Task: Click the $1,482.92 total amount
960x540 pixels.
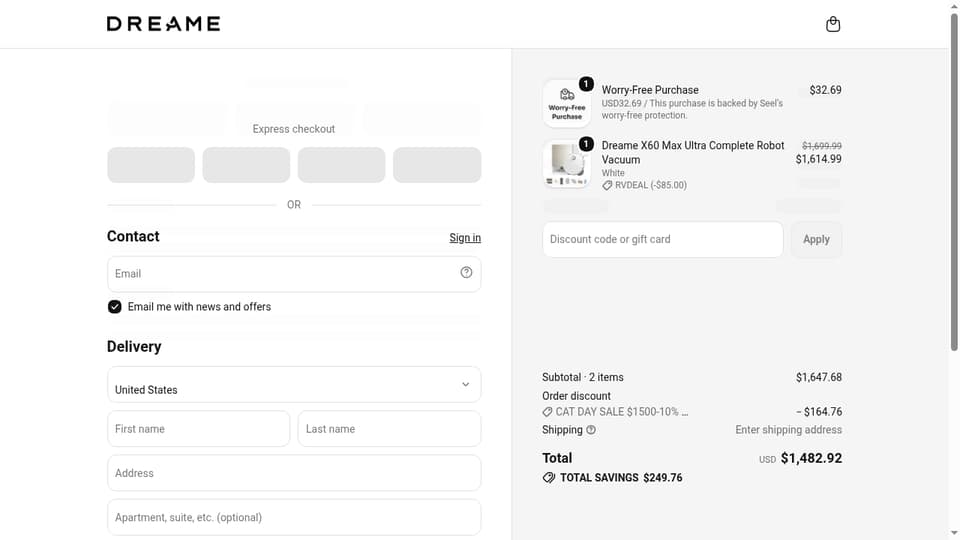Action: pos(811,458)
